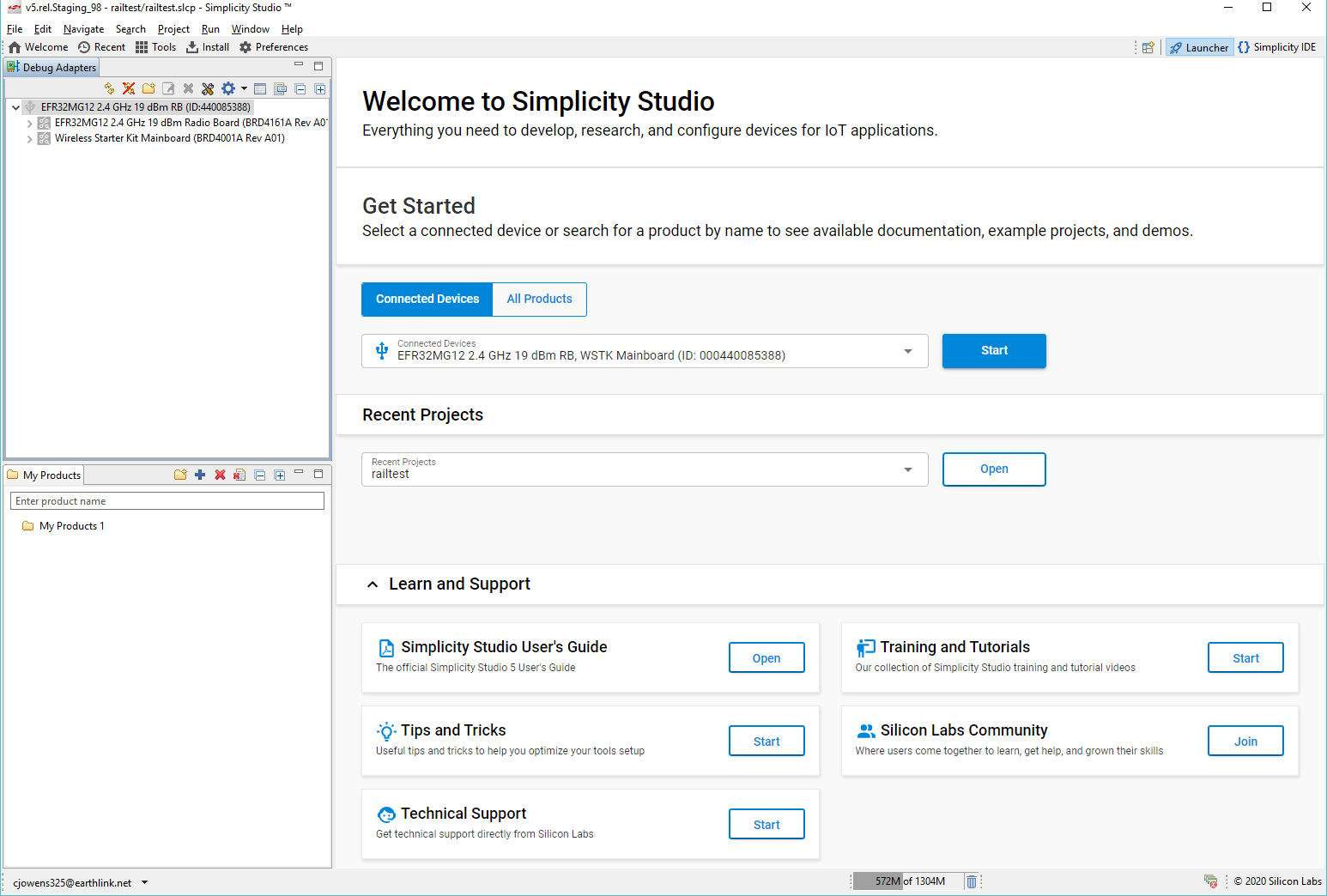1327x896 pixels.
Task: Open the Open Perspective icon near Launcher
Action: (1148, 47)
